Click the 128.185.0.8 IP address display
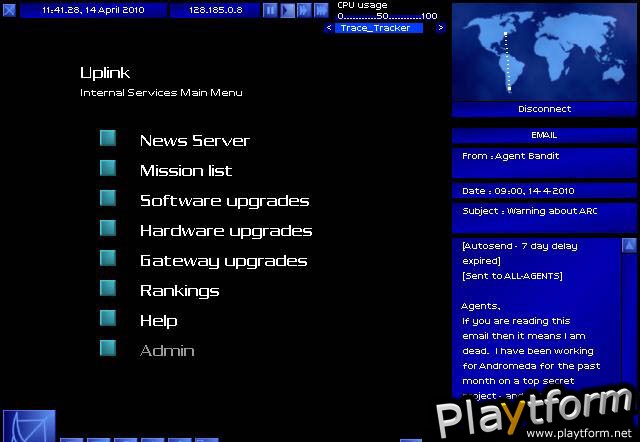The width and height of the screenshot is (640, 442). pos(215,10)
